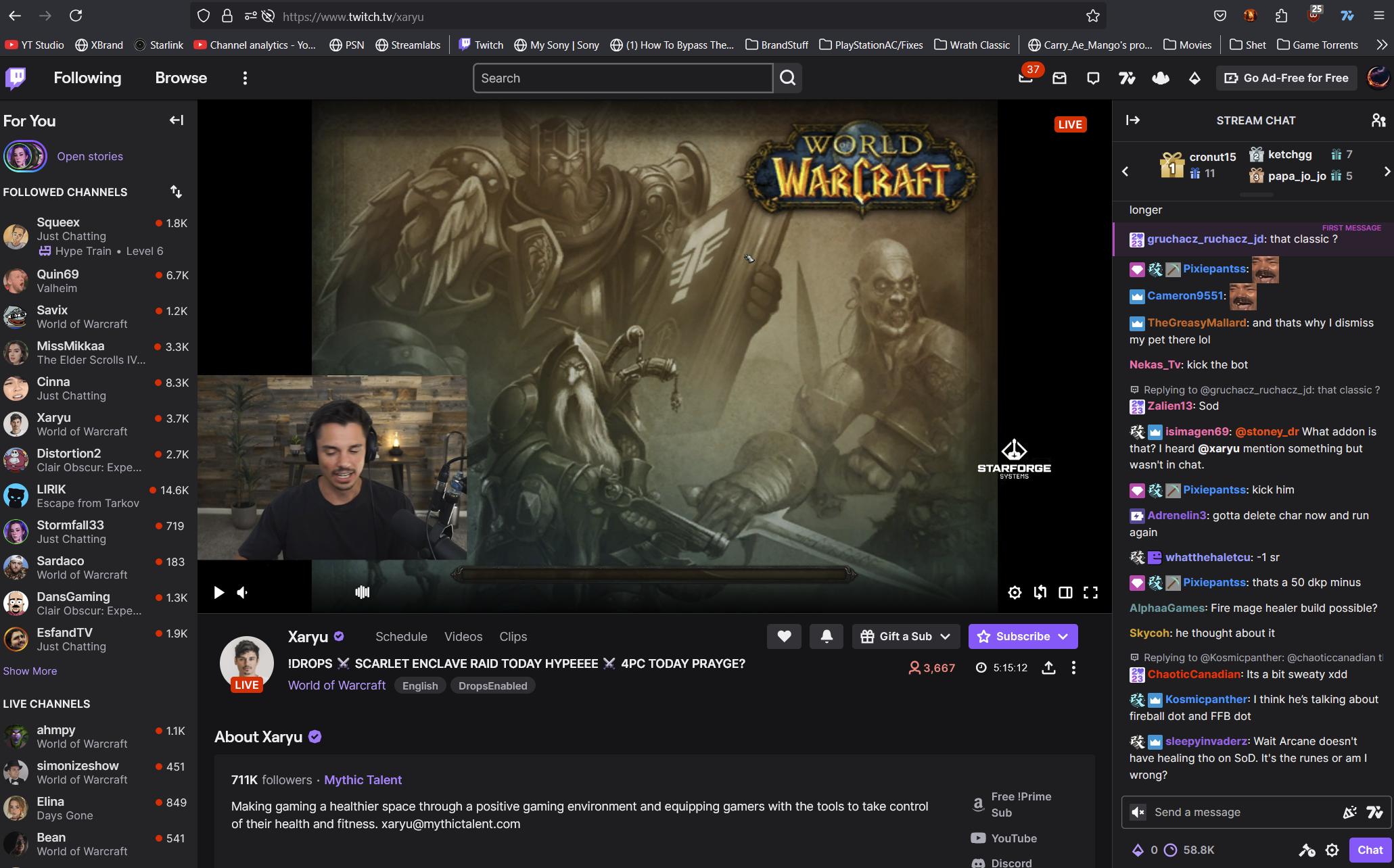1394x868 pixels.
Task: Toggle the chat sound icon left of message box
Action: pos(1138,812)
